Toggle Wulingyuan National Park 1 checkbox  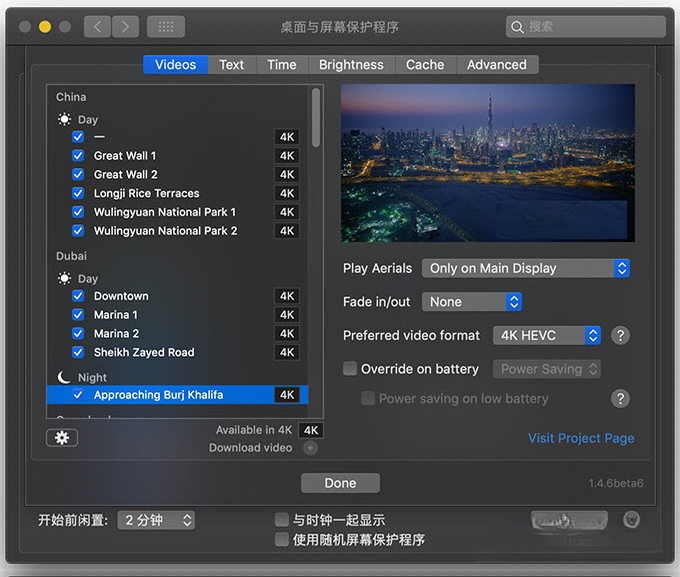tap(78, 212)
